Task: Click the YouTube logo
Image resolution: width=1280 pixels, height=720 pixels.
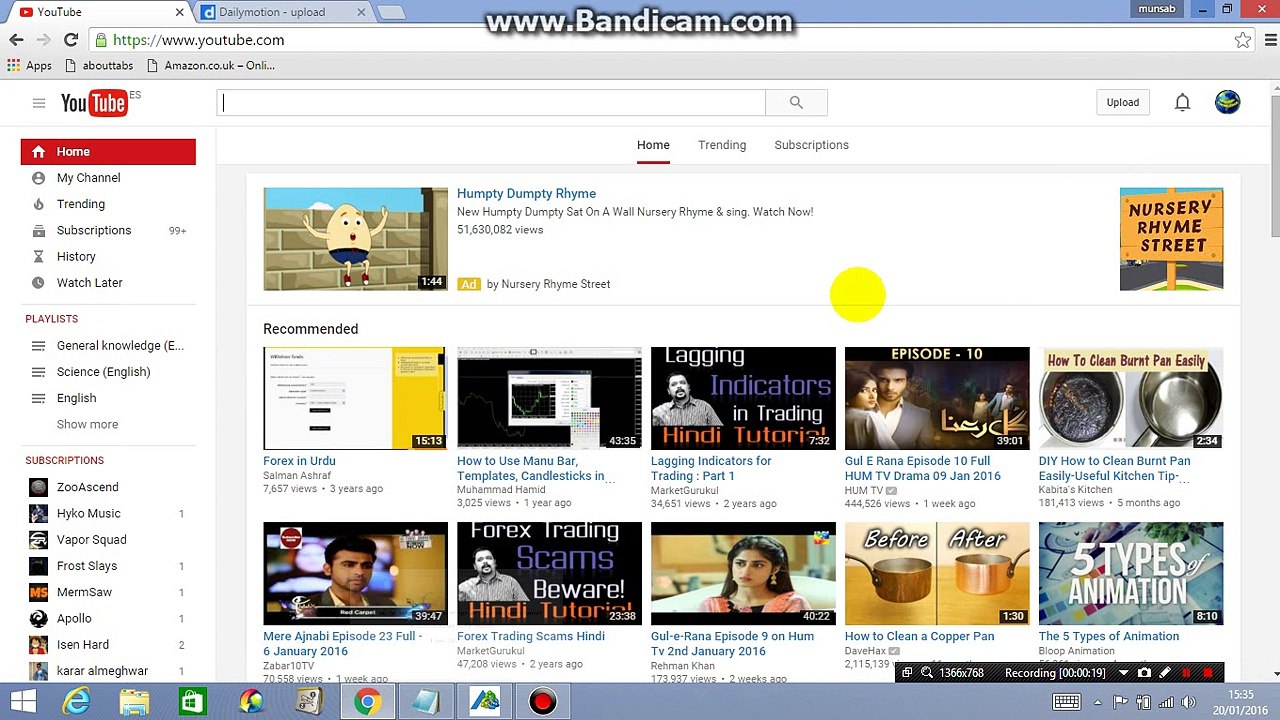Action: [94, 103]
